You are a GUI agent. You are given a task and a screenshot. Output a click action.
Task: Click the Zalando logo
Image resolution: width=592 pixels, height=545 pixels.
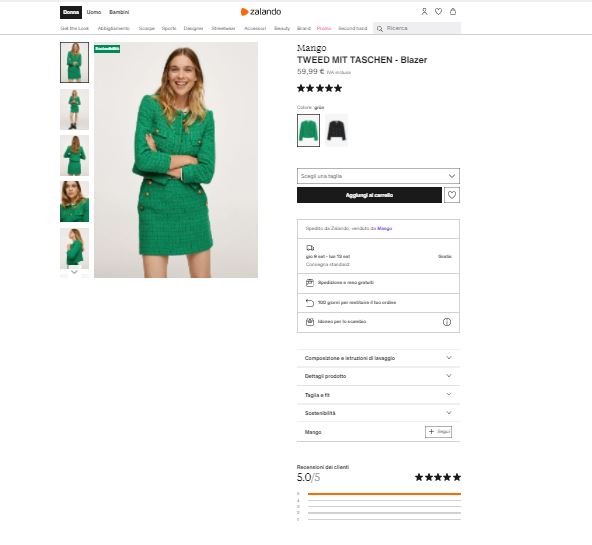(261, 12)
